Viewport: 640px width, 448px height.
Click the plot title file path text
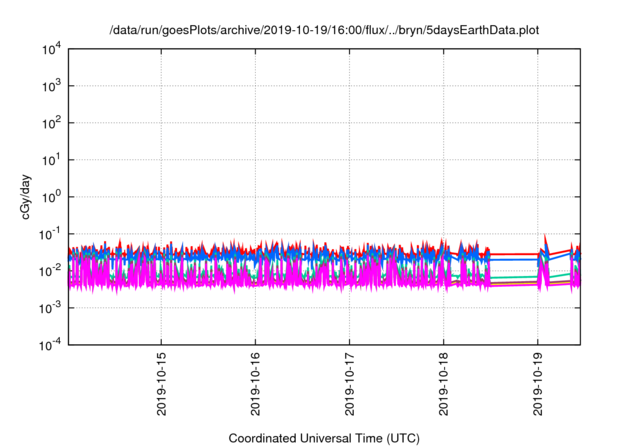coord(324,31)
